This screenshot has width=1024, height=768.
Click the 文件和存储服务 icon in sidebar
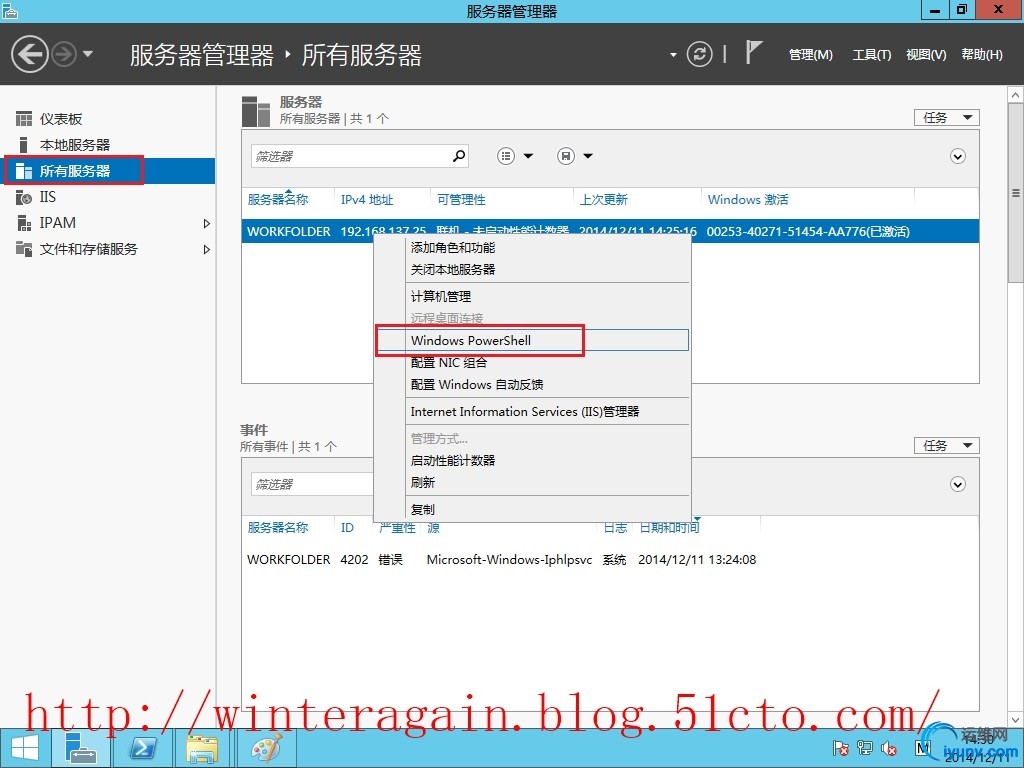click(24, 249)
